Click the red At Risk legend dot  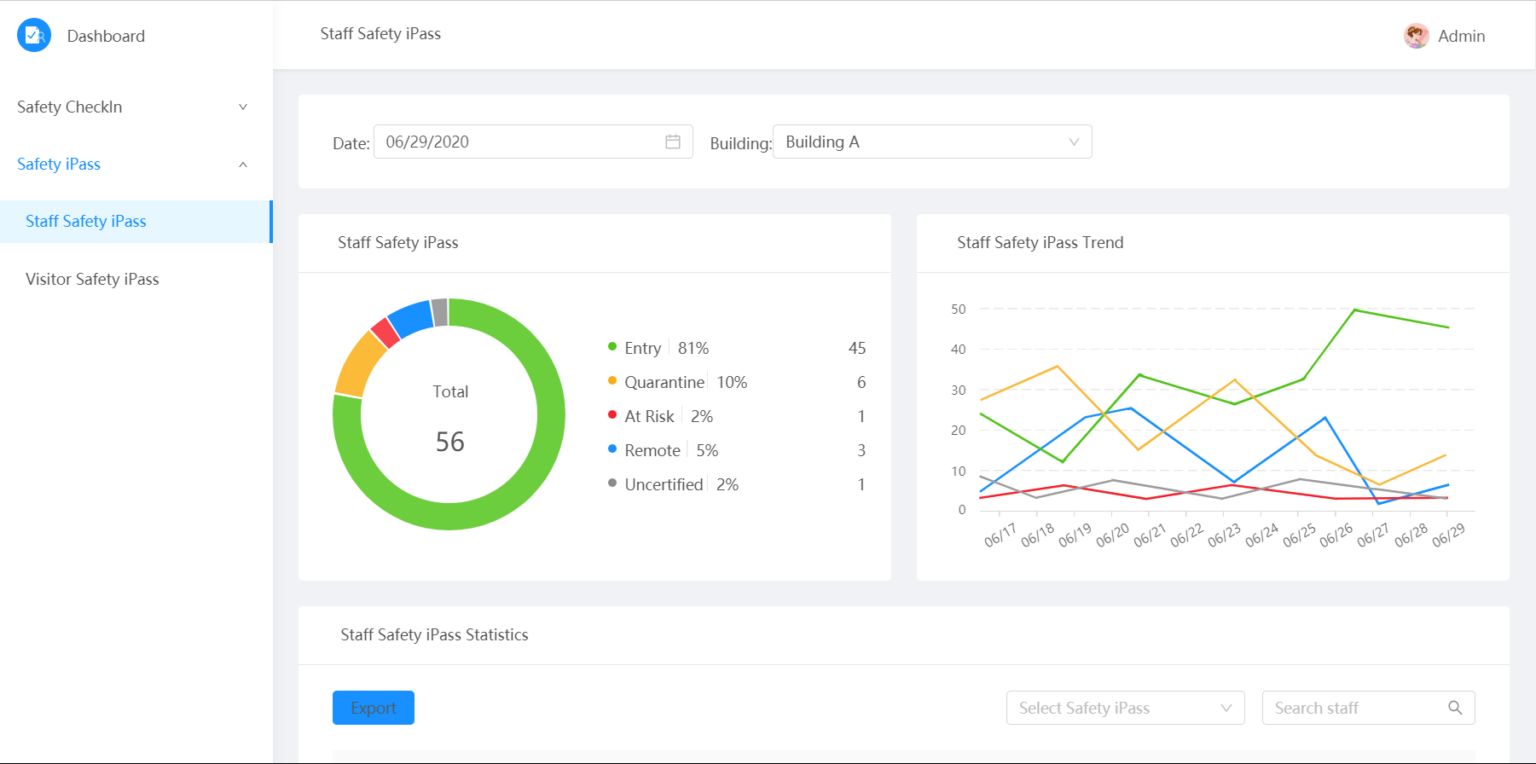click(x=612, y=415)
